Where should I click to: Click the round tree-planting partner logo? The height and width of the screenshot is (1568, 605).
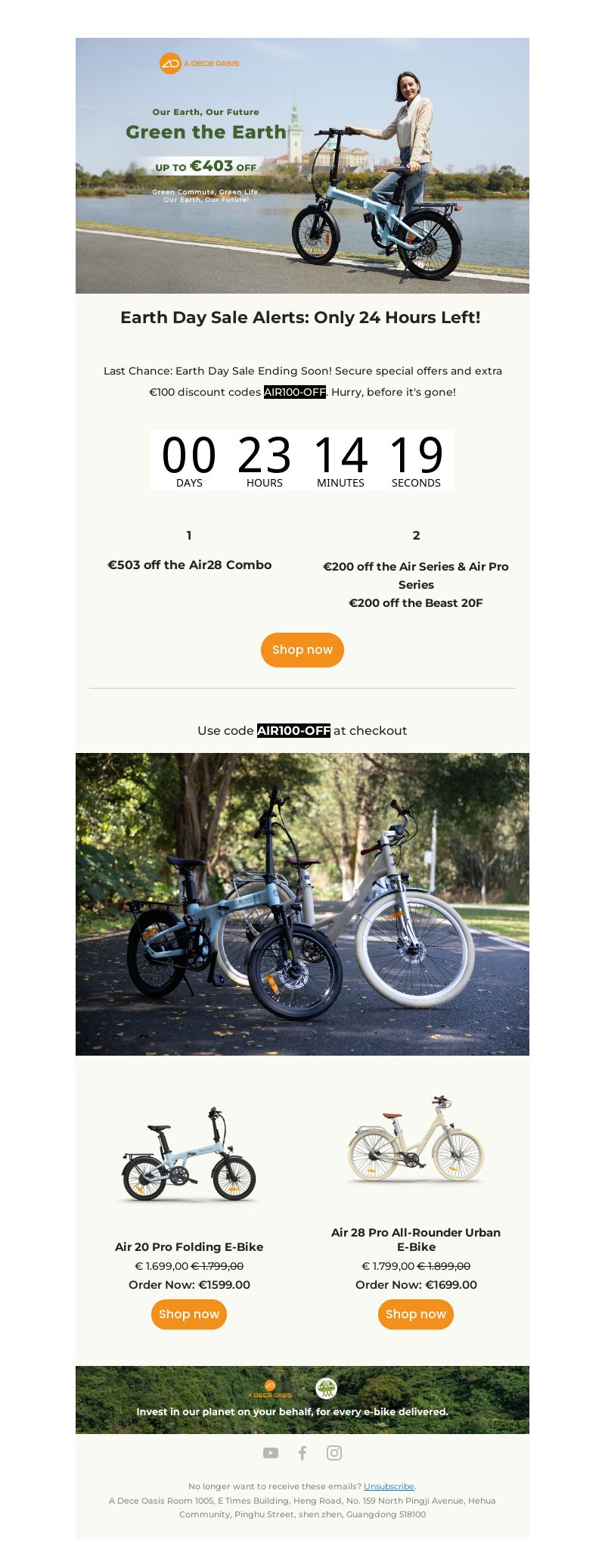tap(326, 1388)
